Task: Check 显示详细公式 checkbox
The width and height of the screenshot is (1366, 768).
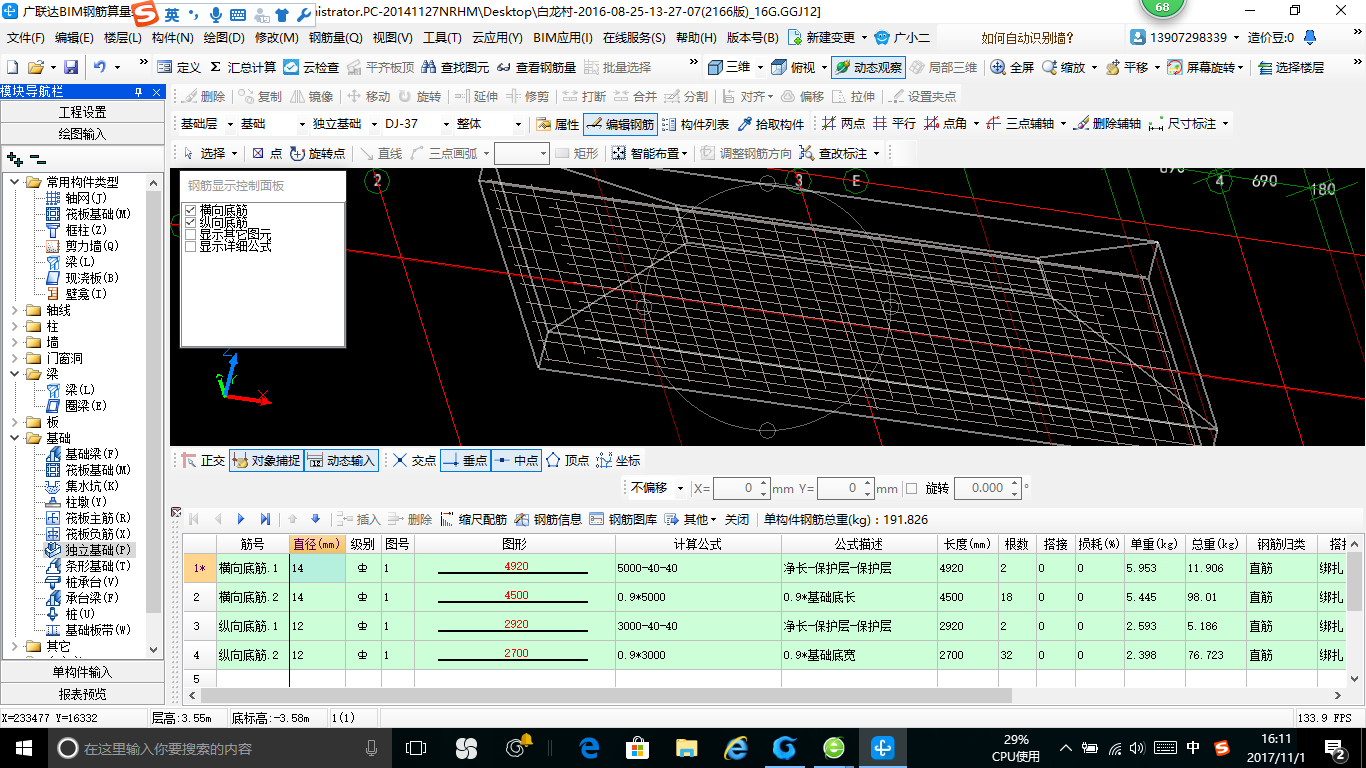Action: click(x=191, y=246)
